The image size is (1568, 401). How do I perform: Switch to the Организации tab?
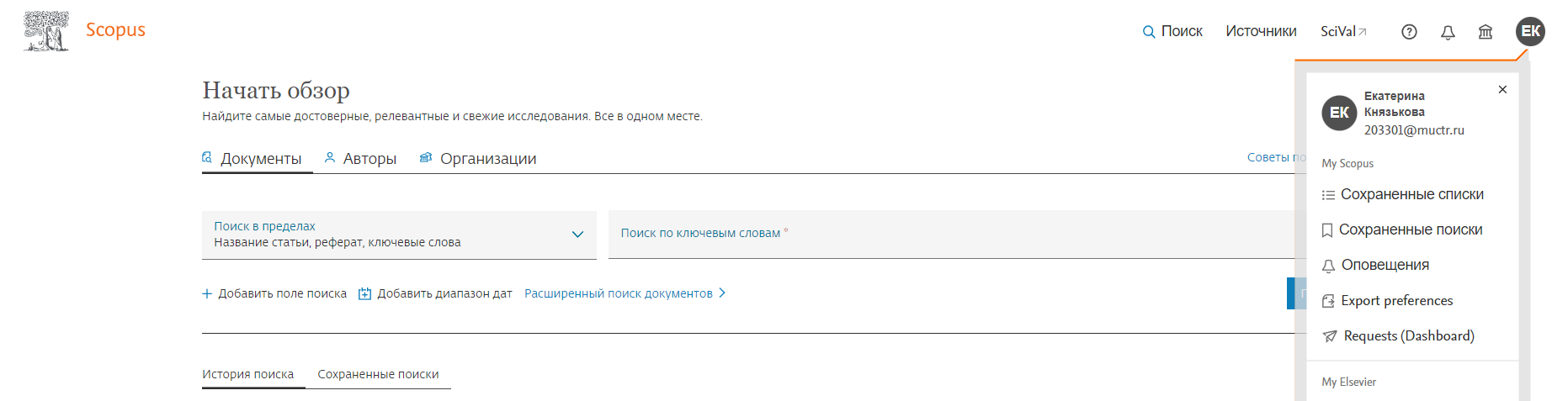point(478,158)
